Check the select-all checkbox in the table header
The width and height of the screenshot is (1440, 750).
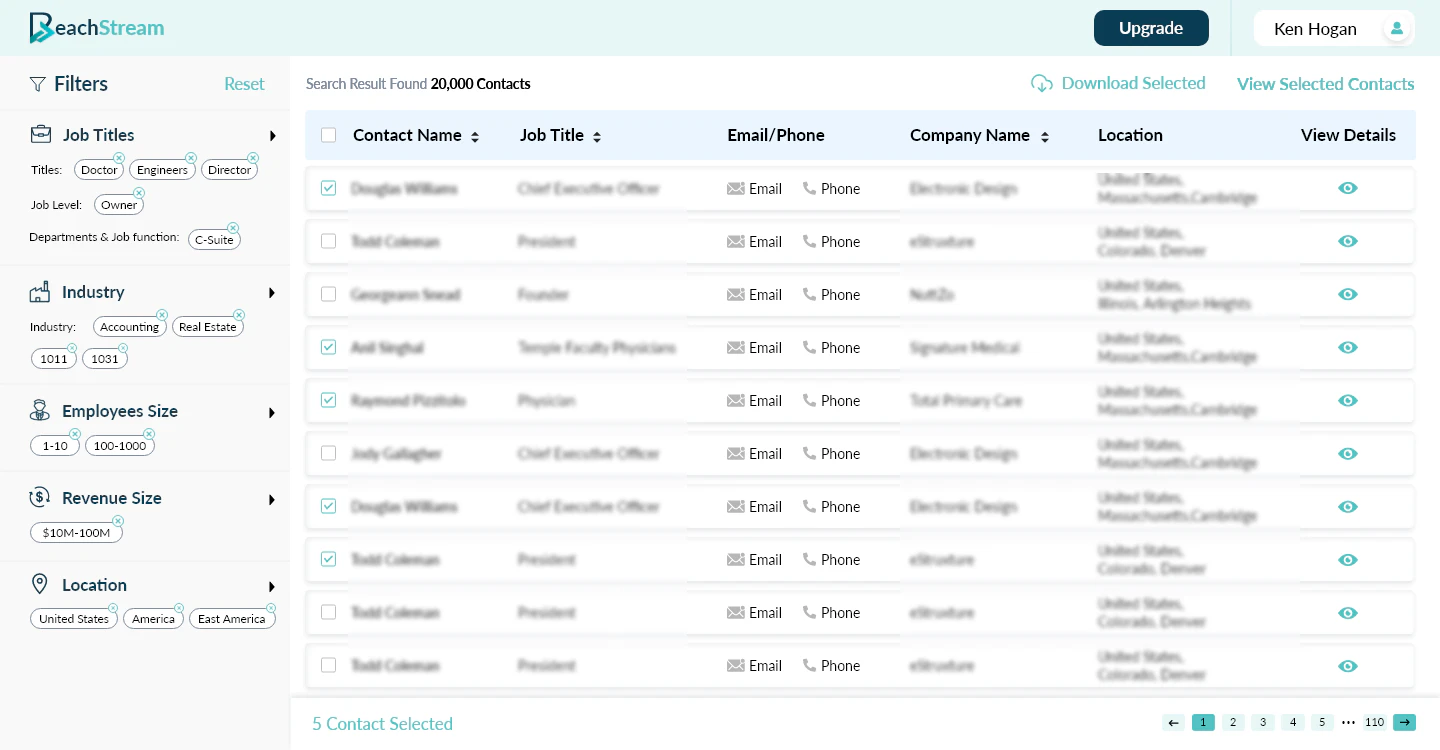coord(329,134)
